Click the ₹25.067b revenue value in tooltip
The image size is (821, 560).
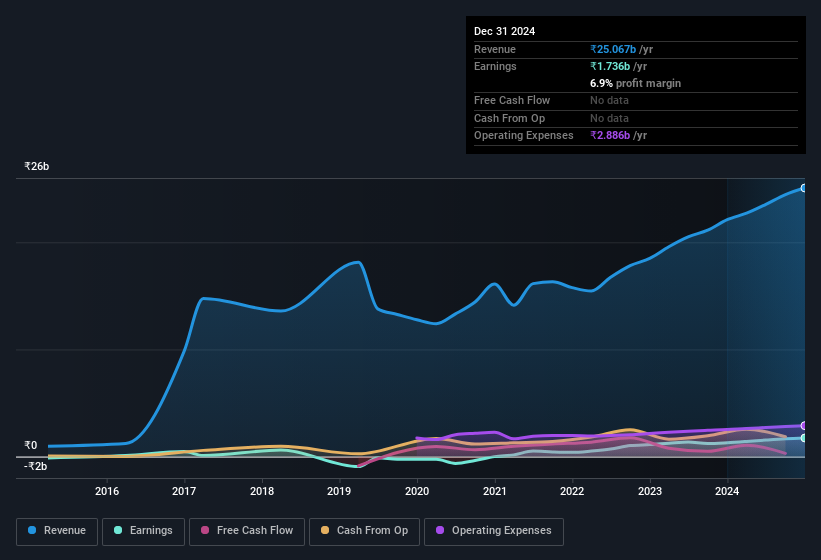coord(613,49)
